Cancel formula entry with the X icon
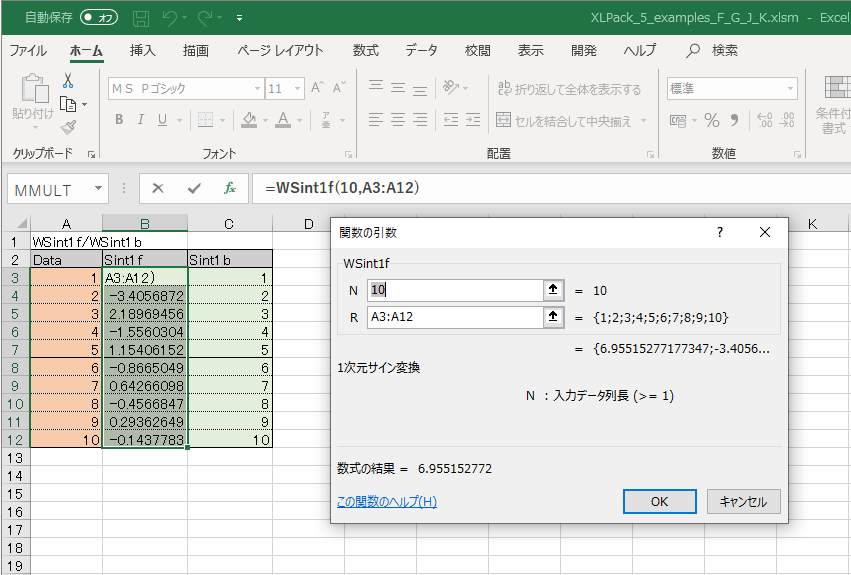 [158, 188]
